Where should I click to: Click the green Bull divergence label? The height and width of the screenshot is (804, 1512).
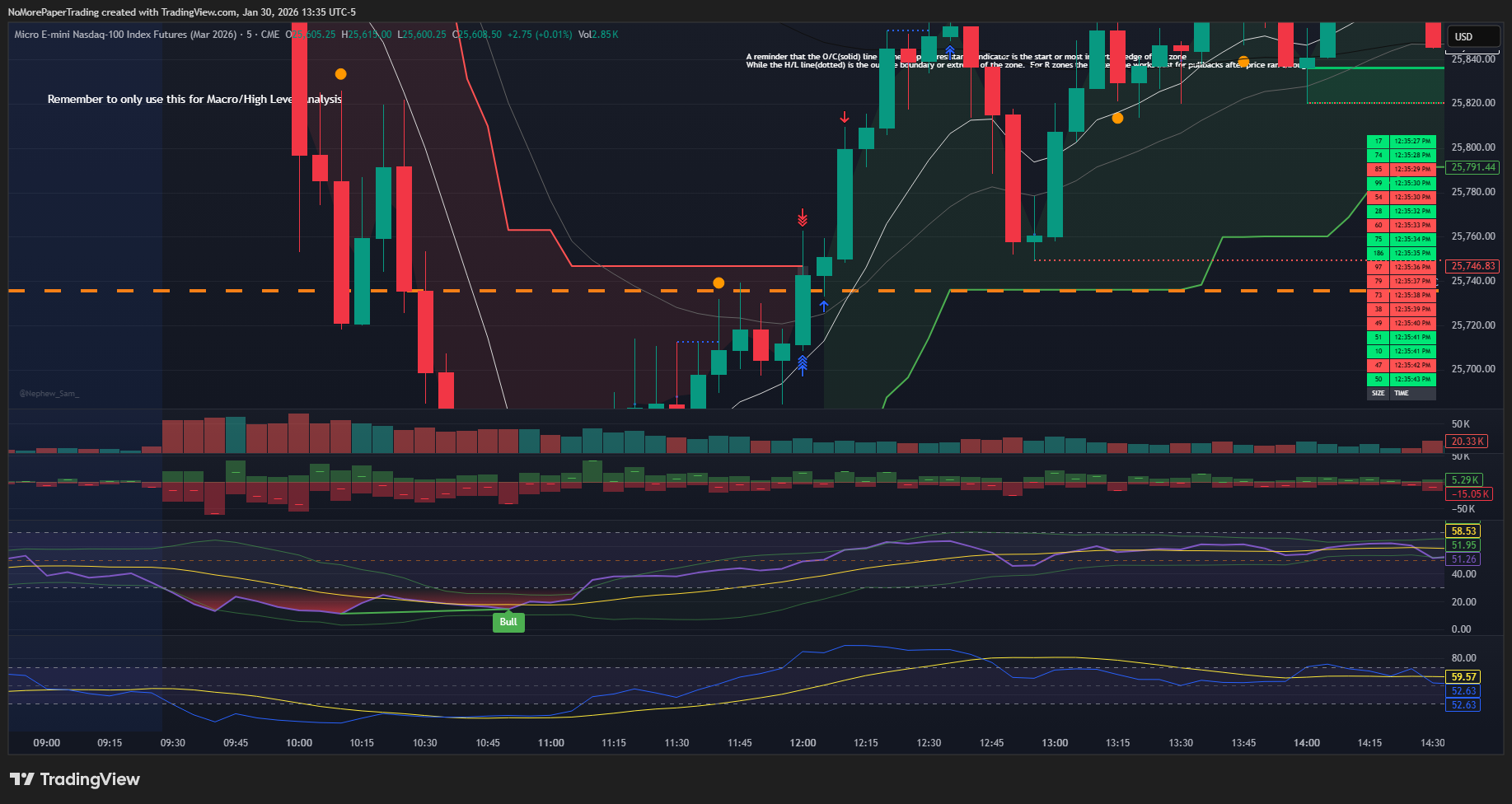[x=508, y=622]
